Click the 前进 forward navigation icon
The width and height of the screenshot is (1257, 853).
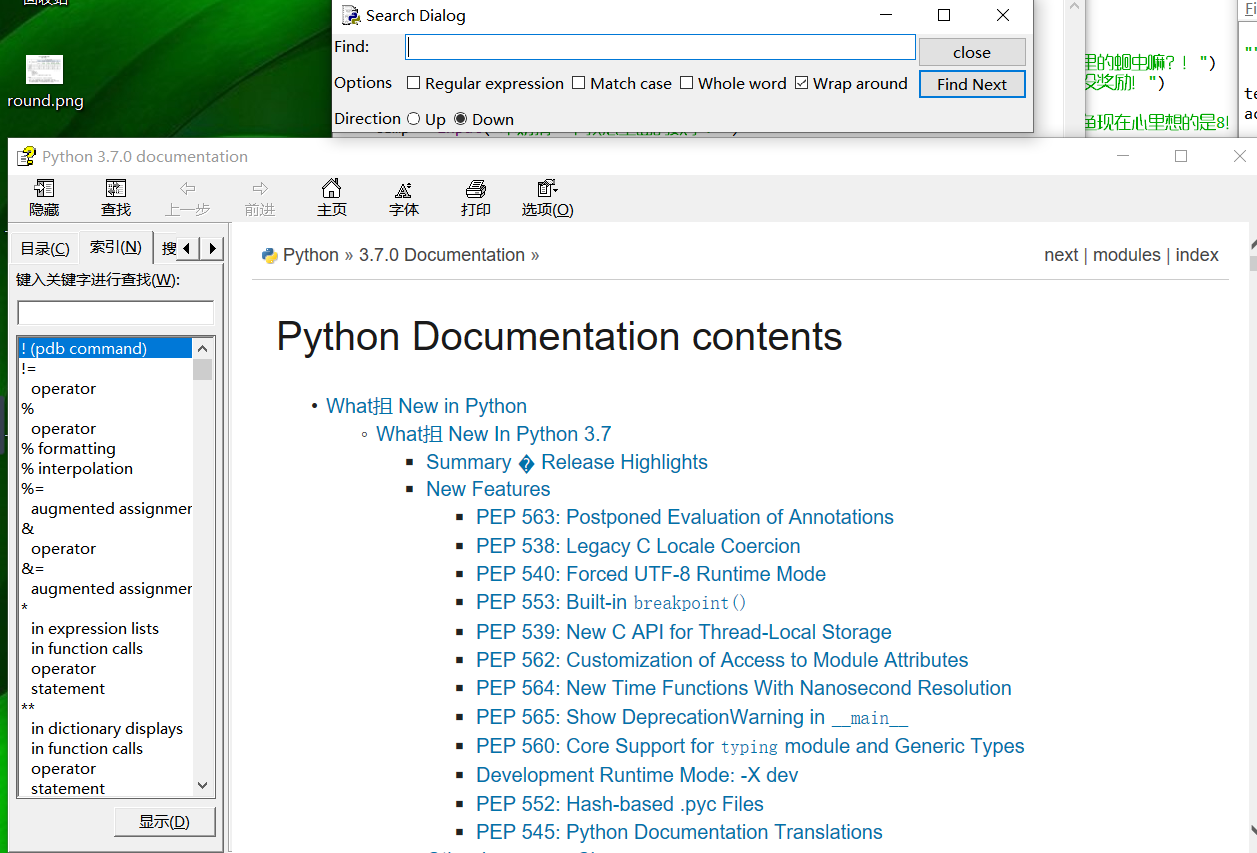tap(259, 197)
